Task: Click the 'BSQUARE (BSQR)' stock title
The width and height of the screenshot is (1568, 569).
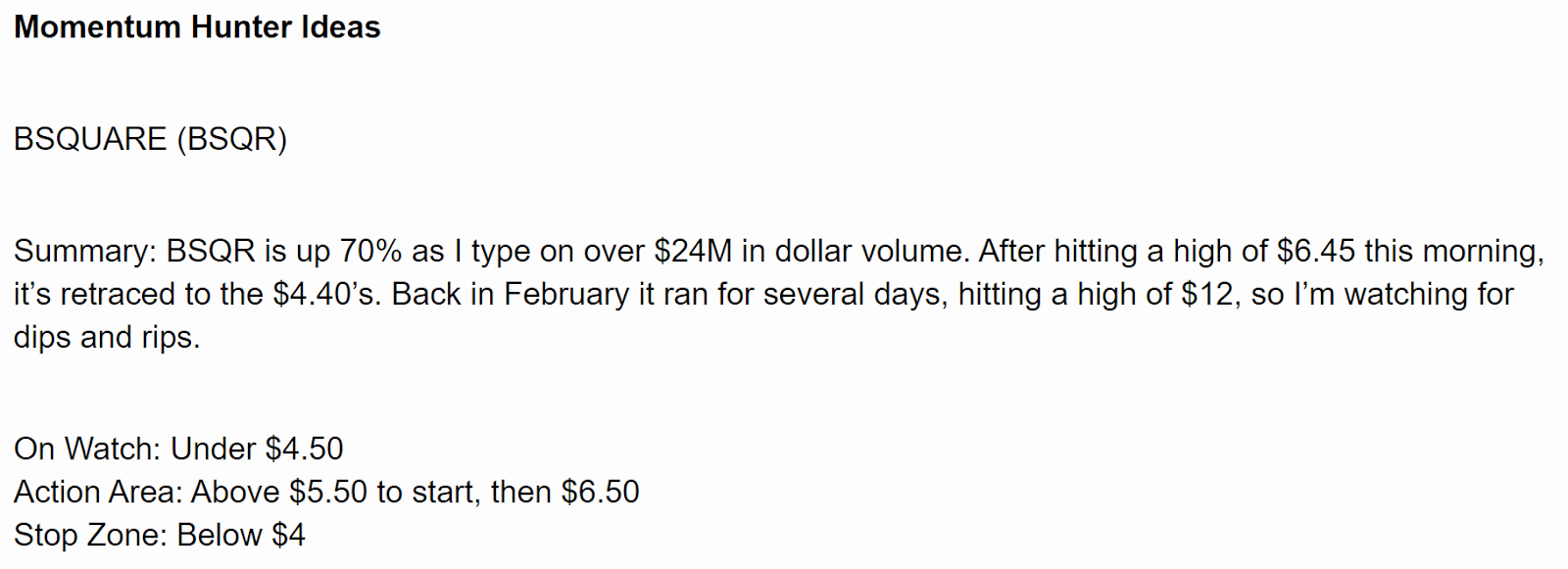Action: [x=150, y=139]
